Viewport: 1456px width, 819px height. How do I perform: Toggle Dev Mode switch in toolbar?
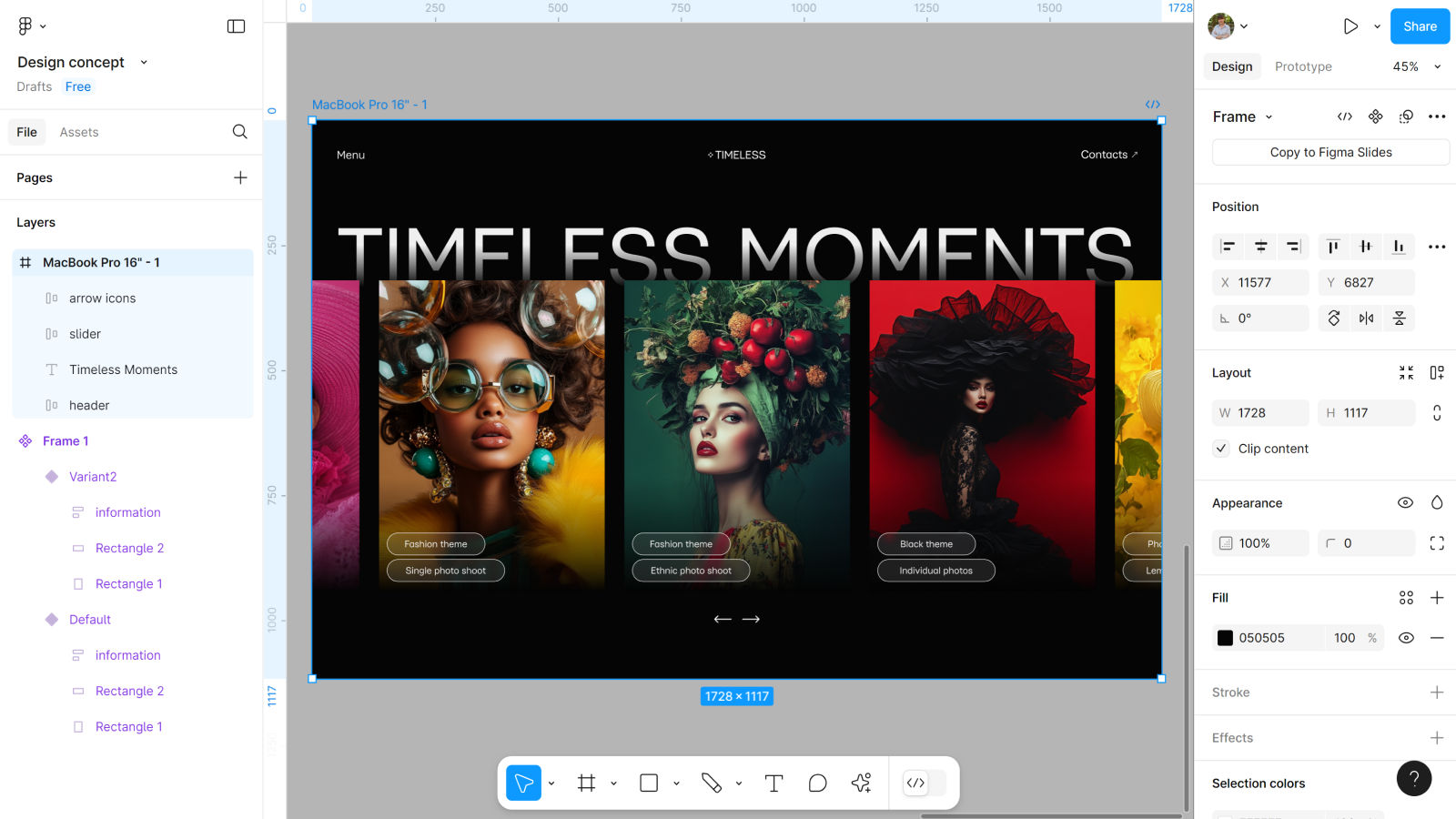[x=924, y=783]
